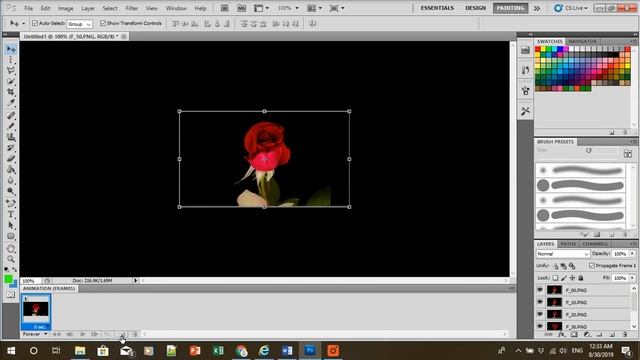Lock image pixels
Screen dimensions: 640x360
(x=564, y=278)
